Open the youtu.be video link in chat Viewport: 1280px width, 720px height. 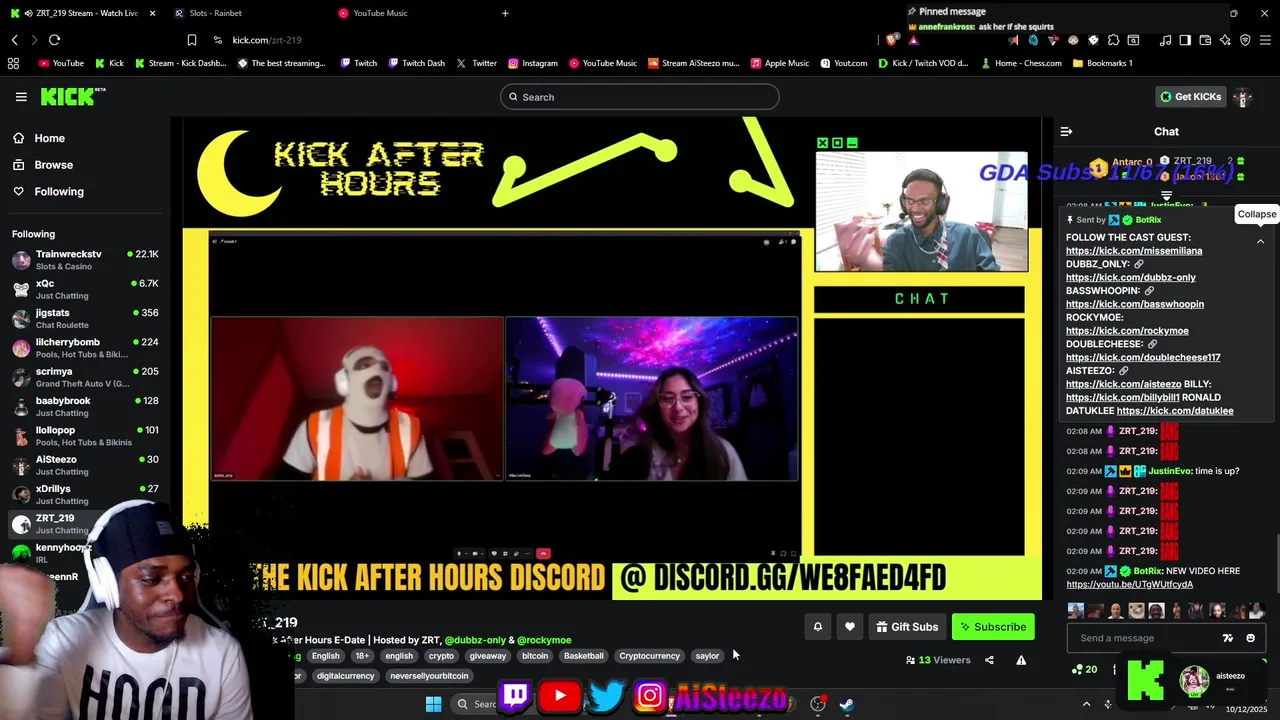coord(1129,585)
